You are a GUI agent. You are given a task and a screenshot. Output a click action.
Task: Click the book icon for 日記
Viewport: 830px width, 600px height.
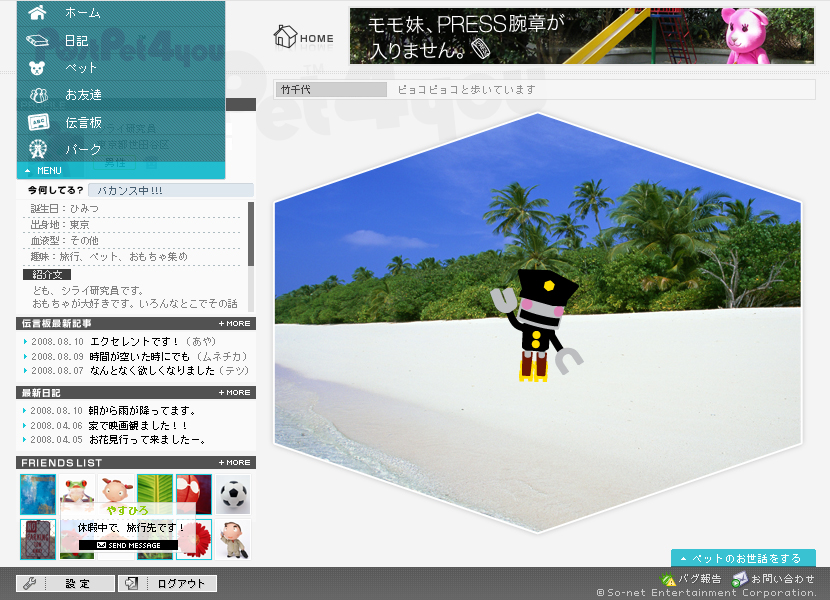coord(38,40)
